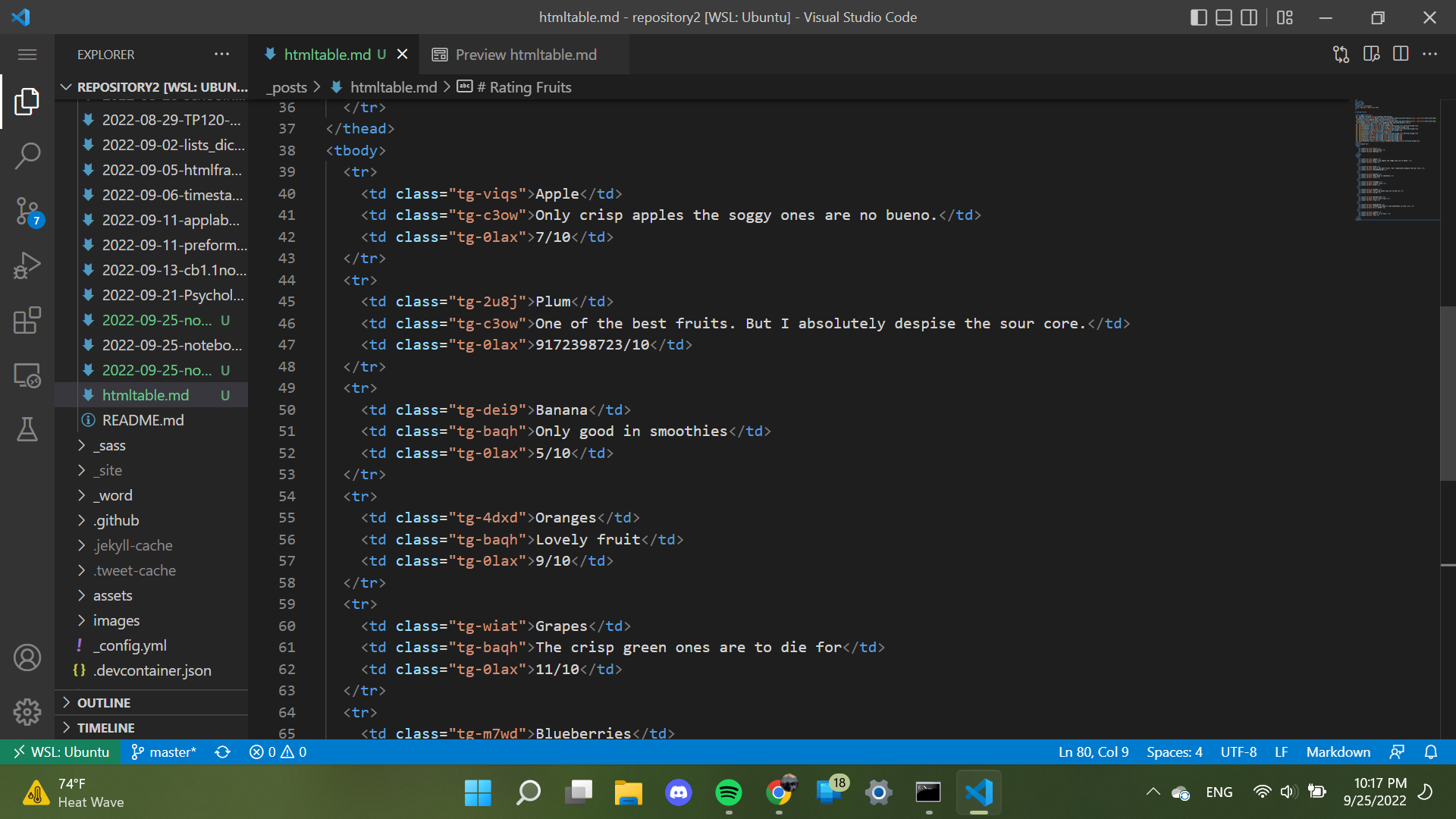The image size is (1456, 819).
Task: Open the Extensions view
Action: [x=27, y=320]
